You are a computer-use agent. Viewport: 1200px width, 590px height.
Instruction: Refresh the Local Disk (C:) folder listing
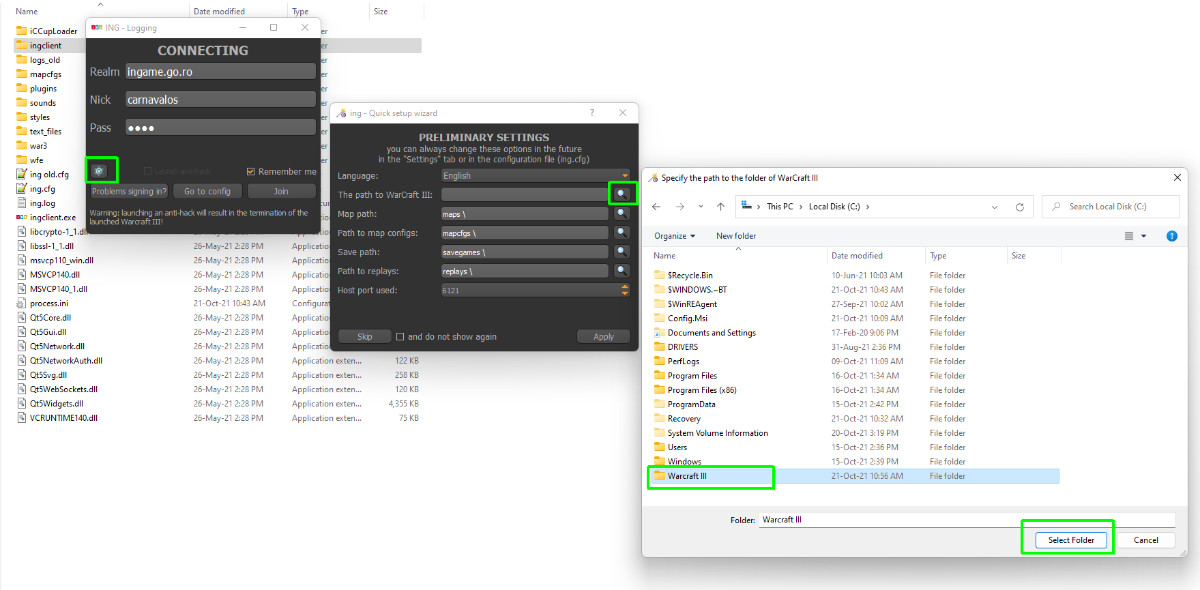[x=1019, y=207]
